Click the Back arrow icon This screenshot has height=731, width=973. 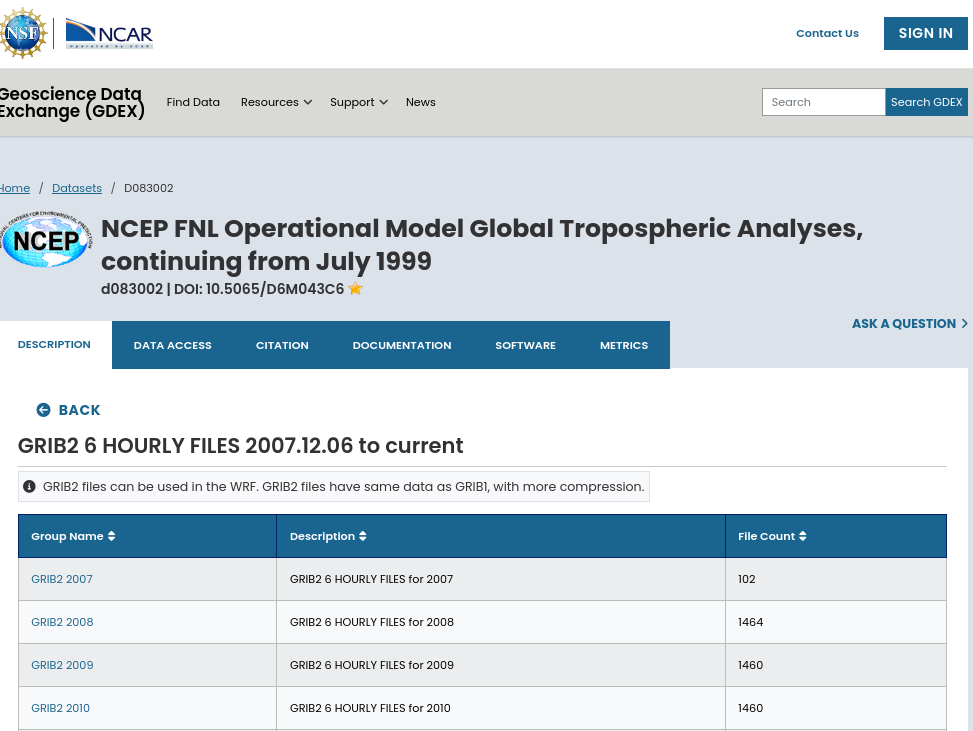[43, 410]
